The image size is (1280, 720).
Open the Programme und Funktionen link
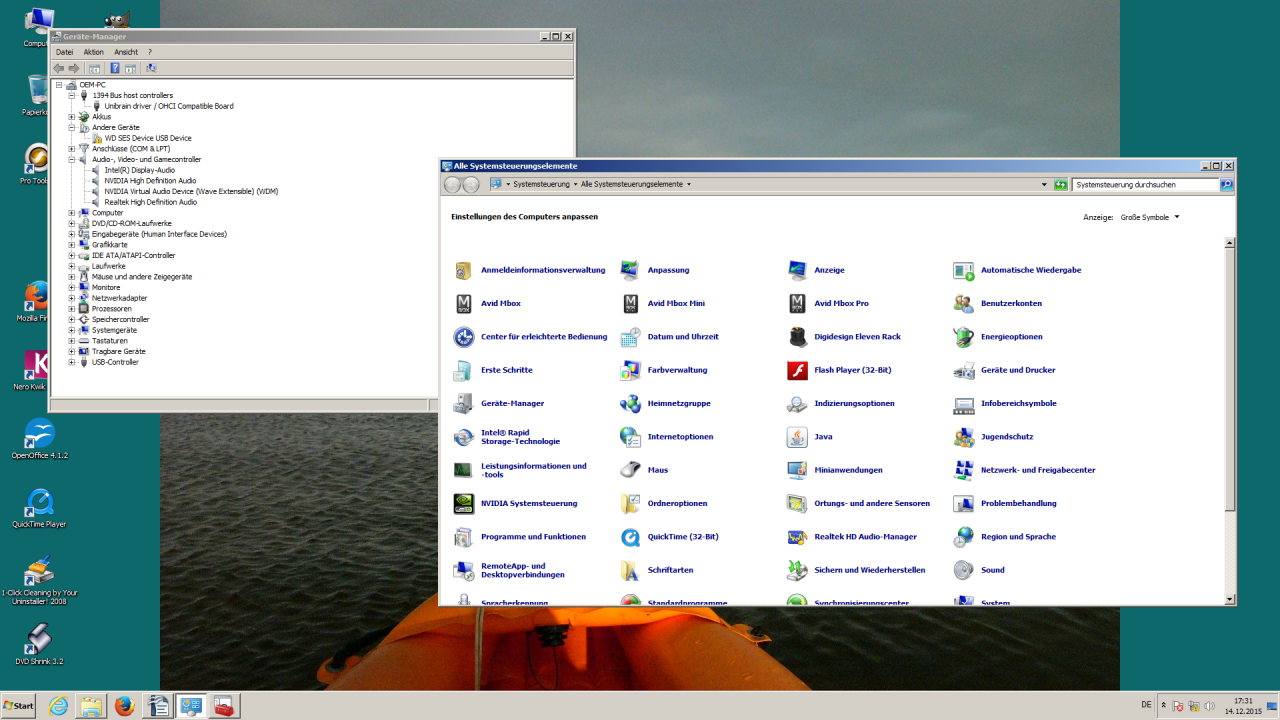coord(533,537)
